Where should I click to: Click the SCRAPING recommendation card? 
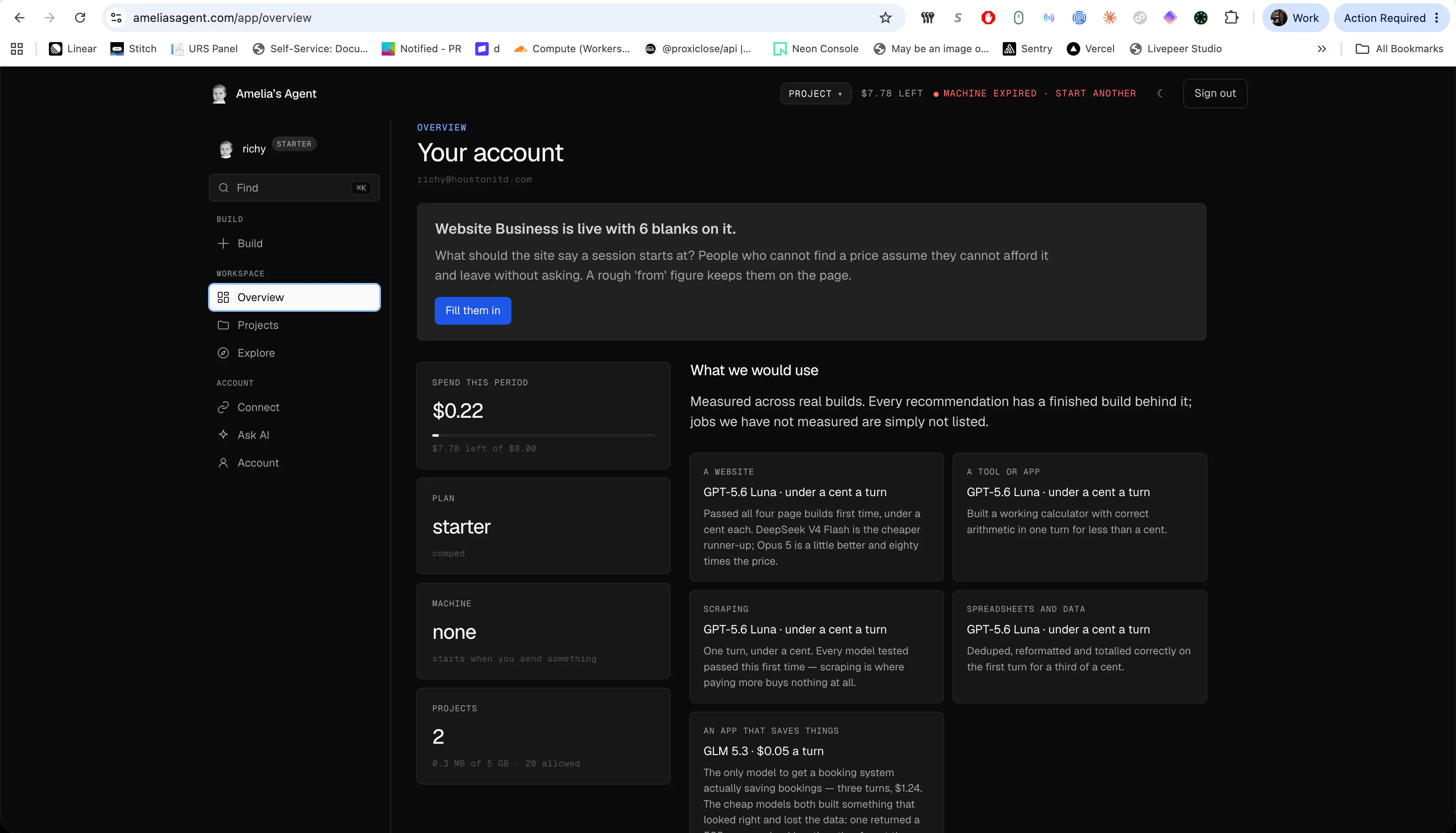pos(816,646)
